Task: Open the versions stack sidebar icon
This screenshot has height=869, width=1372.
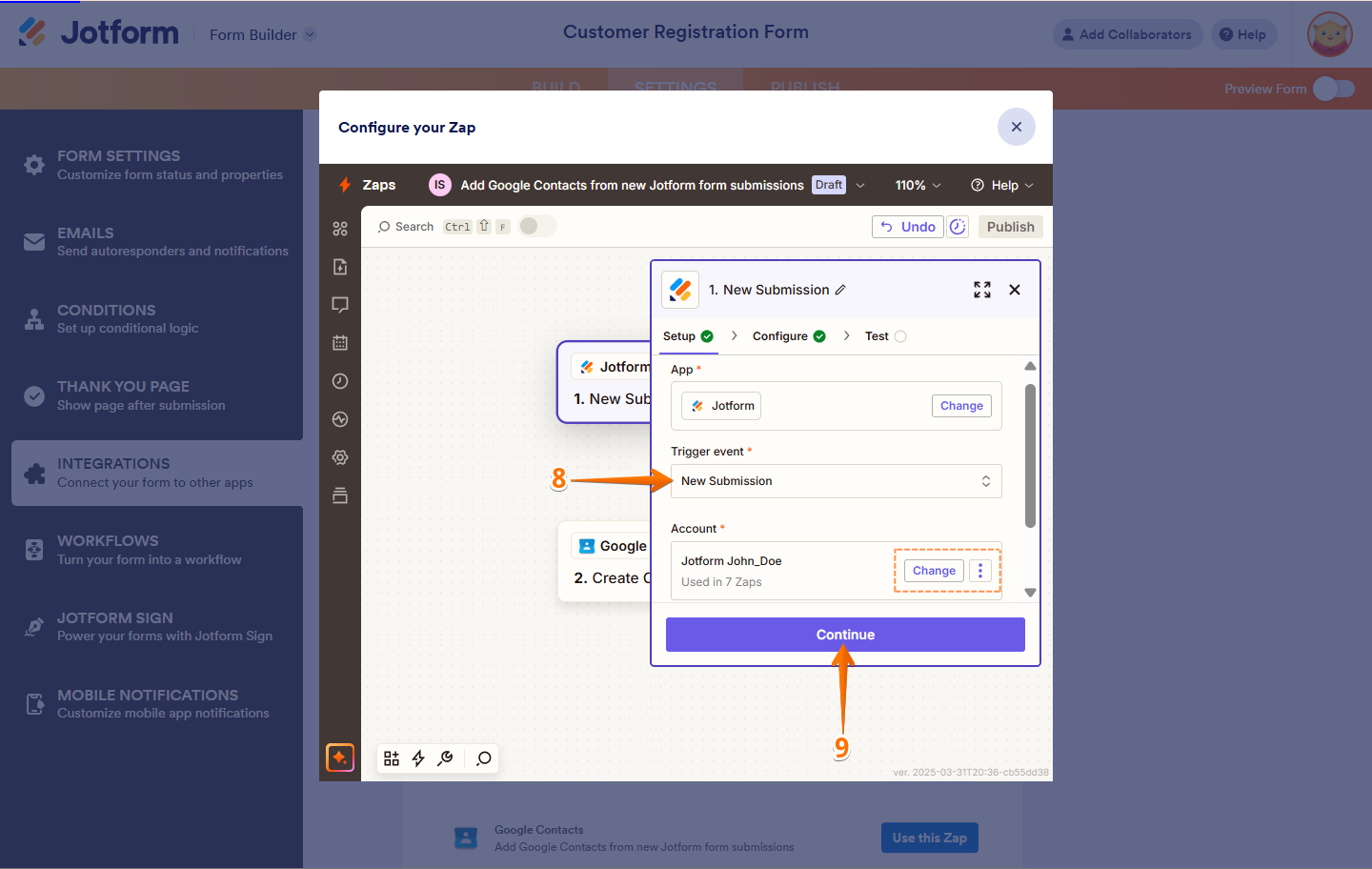Action: click(x=340, y=495)
